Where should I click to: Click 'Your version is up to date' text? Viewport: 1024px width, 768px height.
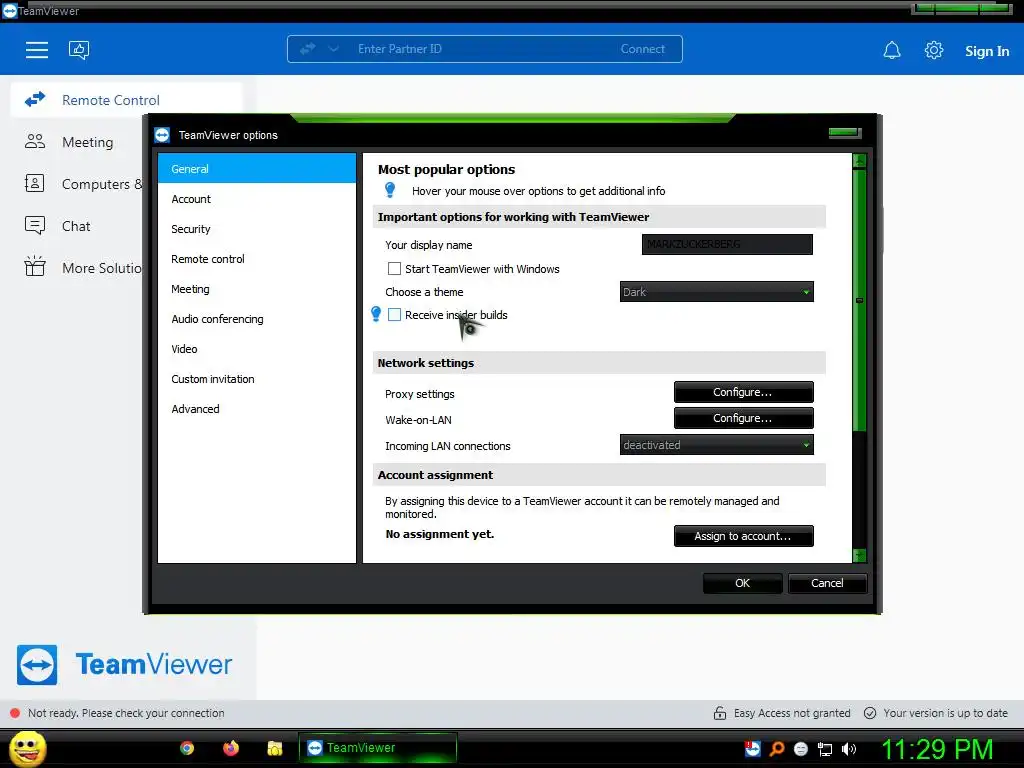946,713
